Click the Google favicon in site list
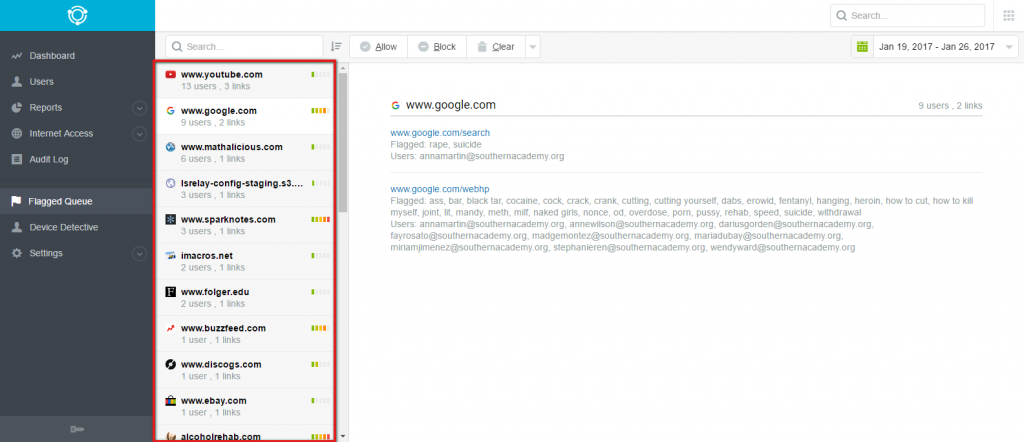This screenshot has width=1024, height=442. coord(170,110)
